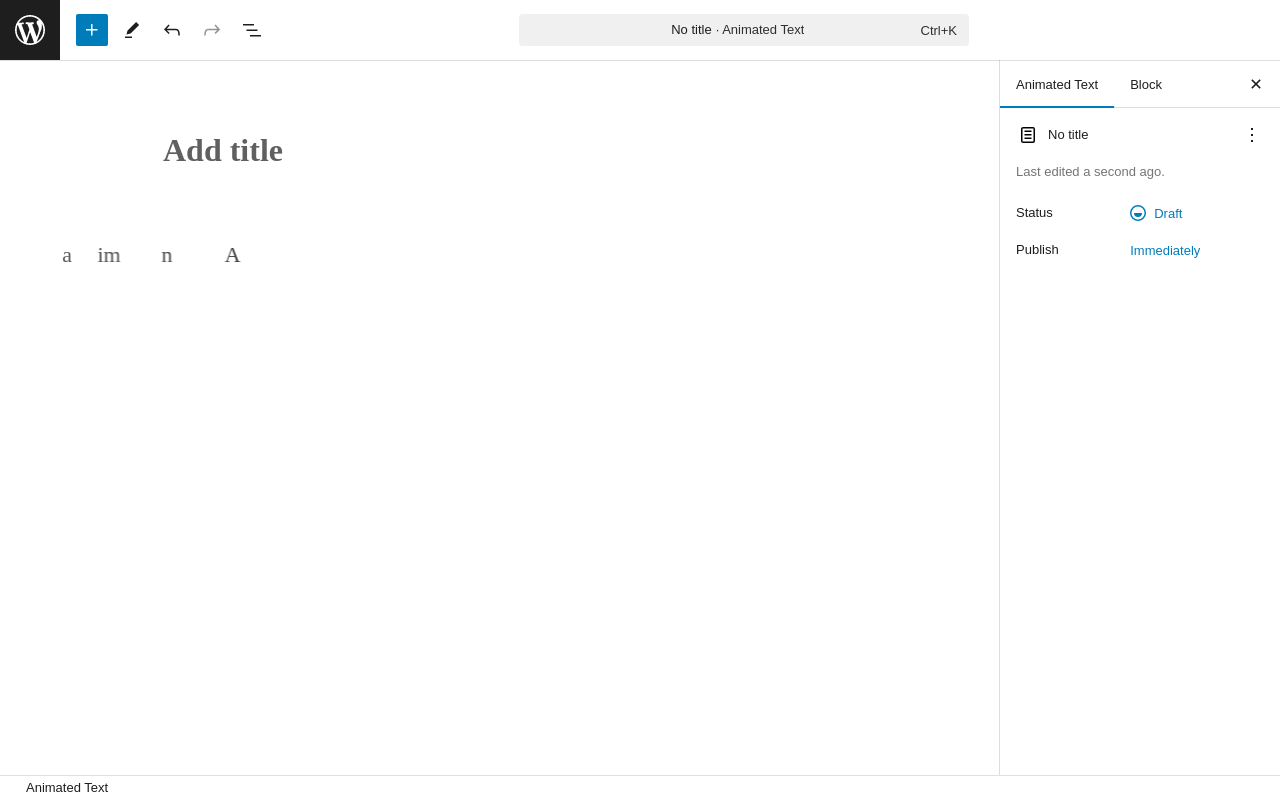Switch to the Animated Text tab
This screenshot has width=1280, height=800.
coord(1057,85)
